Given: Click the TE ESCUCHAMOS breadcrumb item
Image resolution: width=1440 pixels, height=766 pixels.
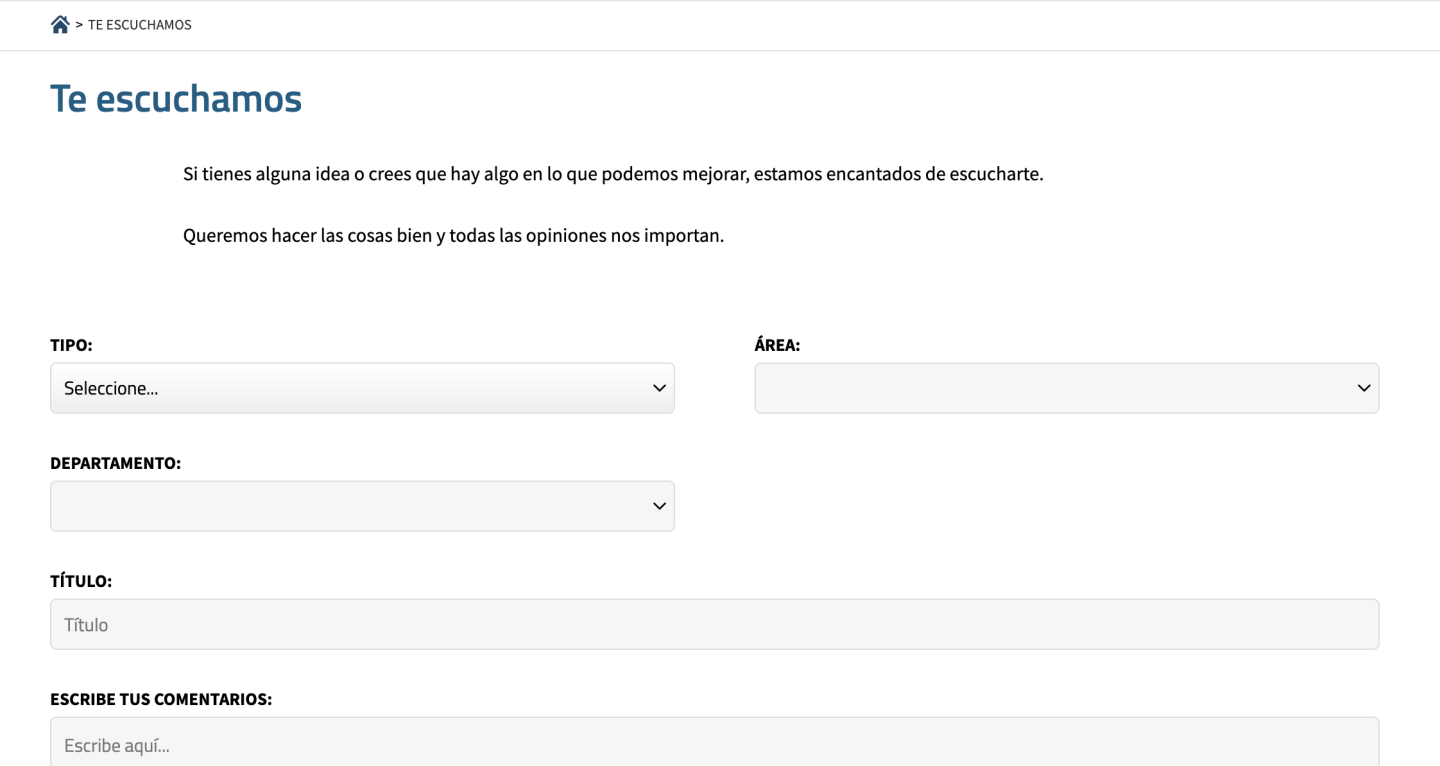Looking at the screenshot, I should (140, 25).
